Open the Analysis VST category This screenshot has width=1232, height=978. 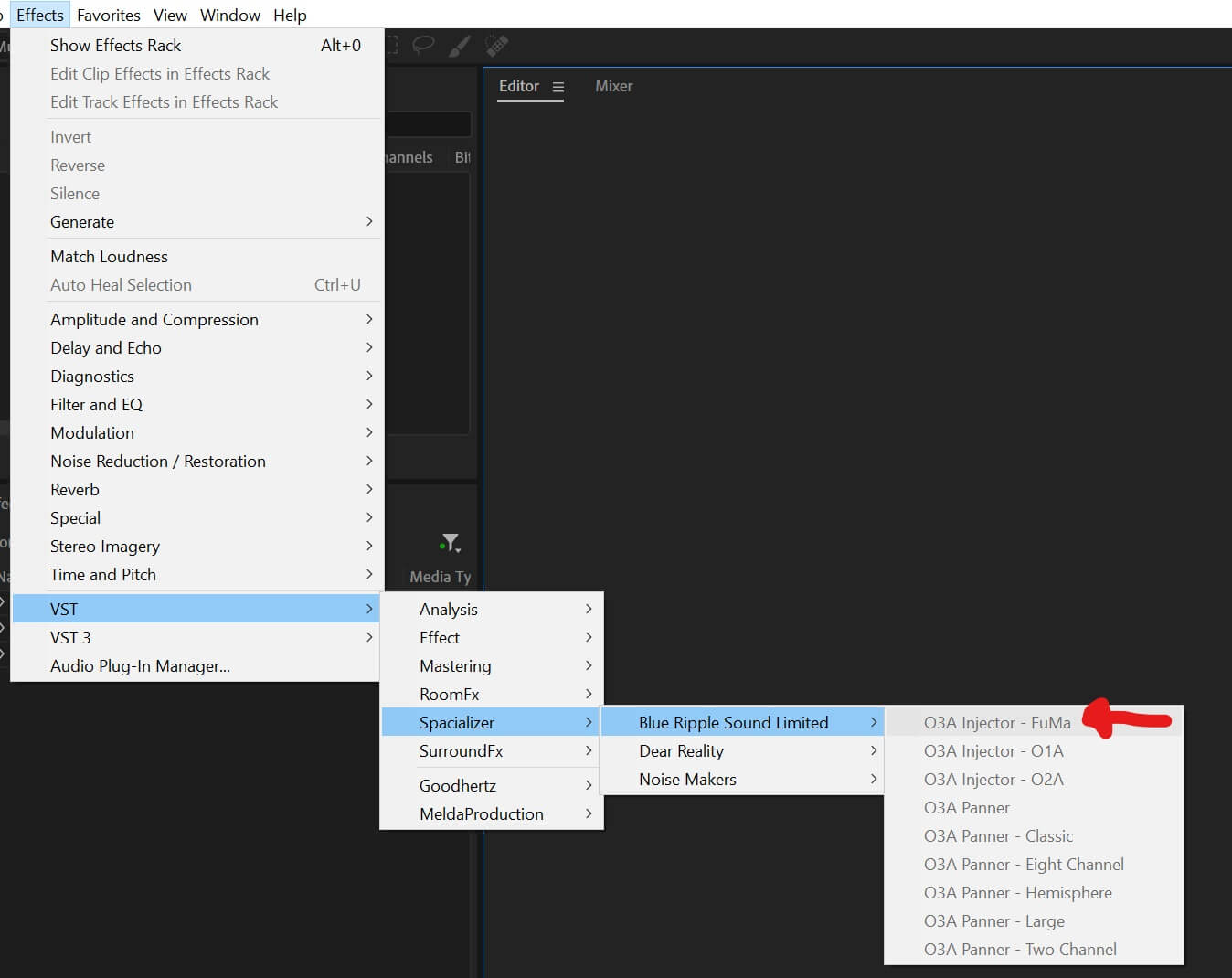coord(492,609)
